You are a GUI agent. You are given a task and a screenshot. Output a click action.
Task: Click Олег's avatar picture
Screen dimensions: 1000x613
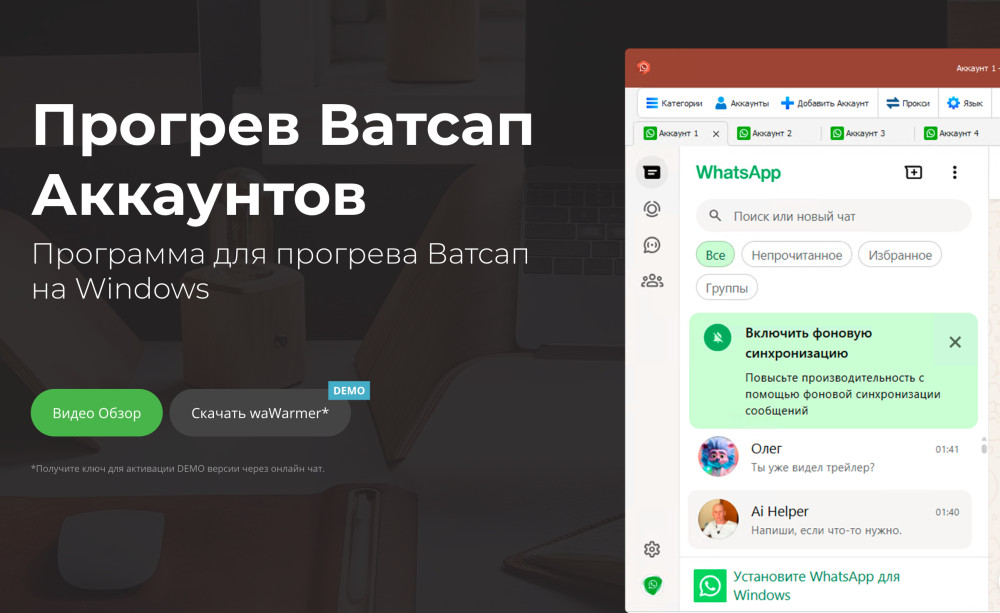tap(718, 457)
